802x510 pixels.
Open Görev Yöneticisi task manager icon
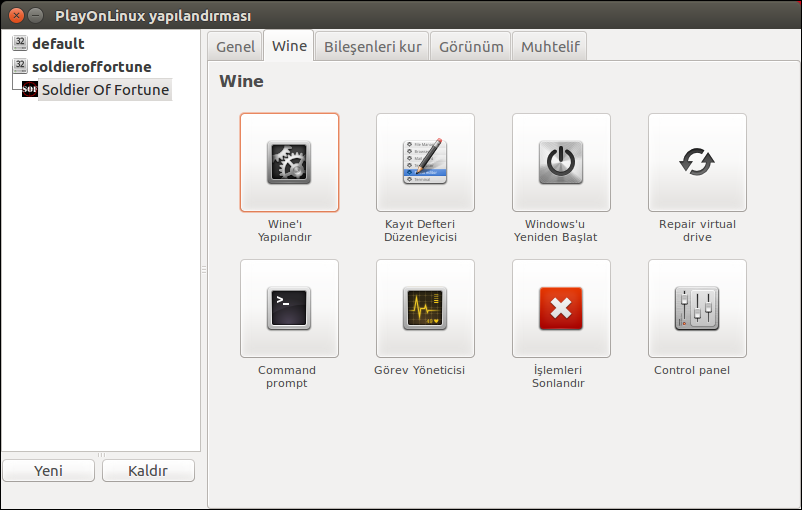pyautogui.click(x=425, y=308)
